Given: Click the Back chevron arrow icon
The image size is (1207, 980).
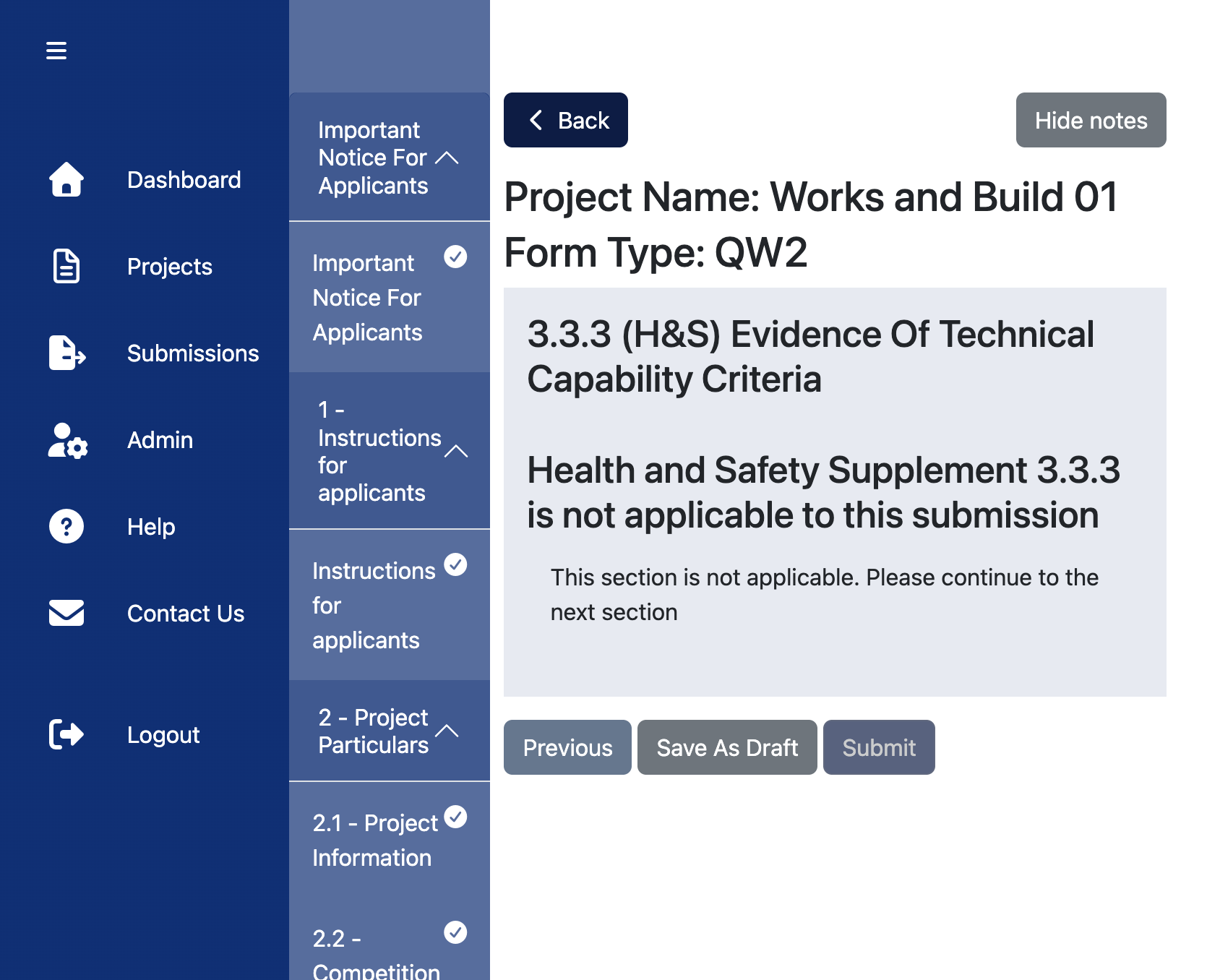Looking at the screenshot, I should [x=536, y=120].
